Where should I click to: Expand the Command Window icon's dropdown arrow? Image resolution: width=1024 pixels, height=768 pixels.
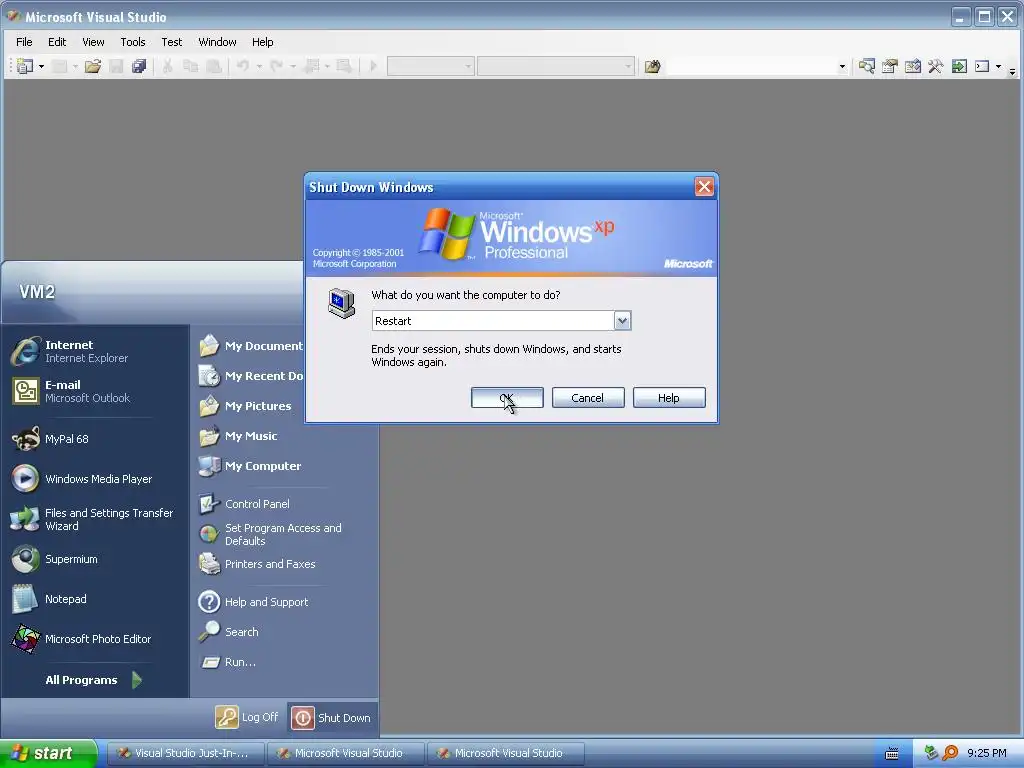tap(999, 66)
